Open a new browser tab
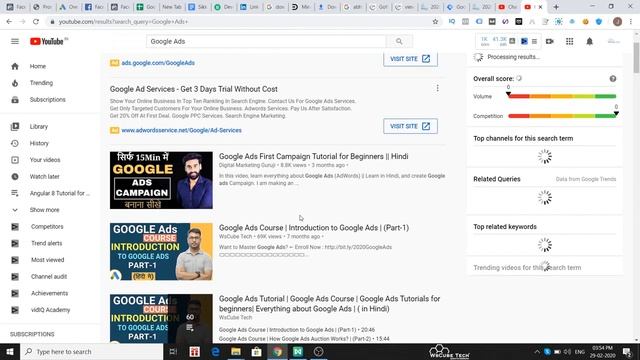The height and width of the screenshot is (360, 640). tap(556, 7)
